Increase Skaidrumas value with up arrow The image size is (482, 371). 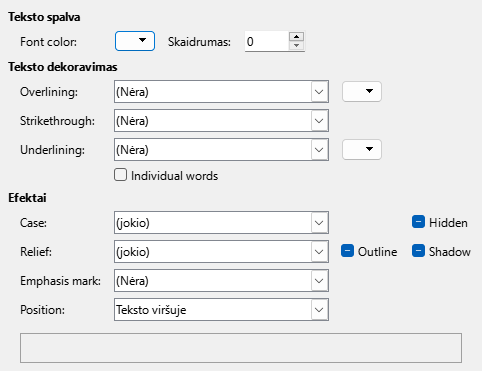(296, 36)
